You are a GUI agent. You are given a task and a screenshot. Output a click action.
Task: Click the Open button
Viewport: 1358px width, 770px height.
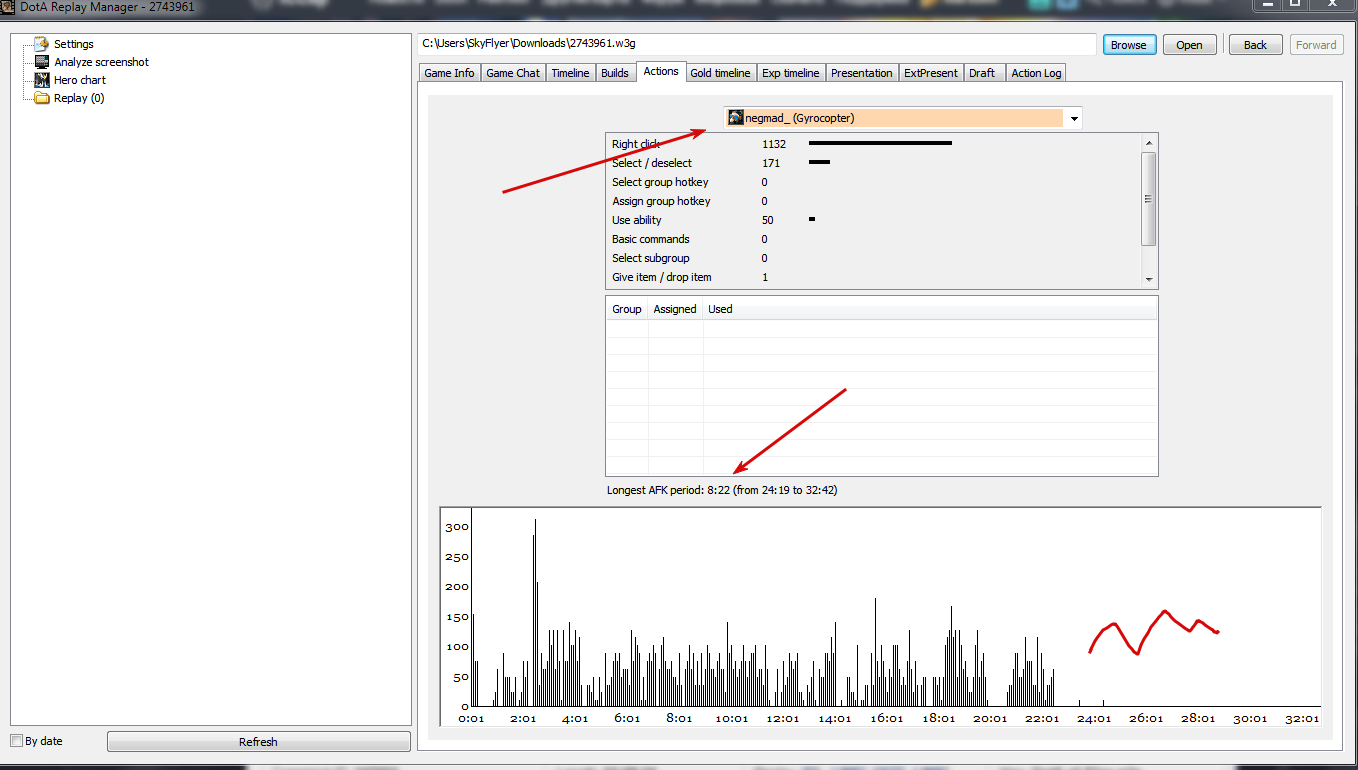(1189, 45)
